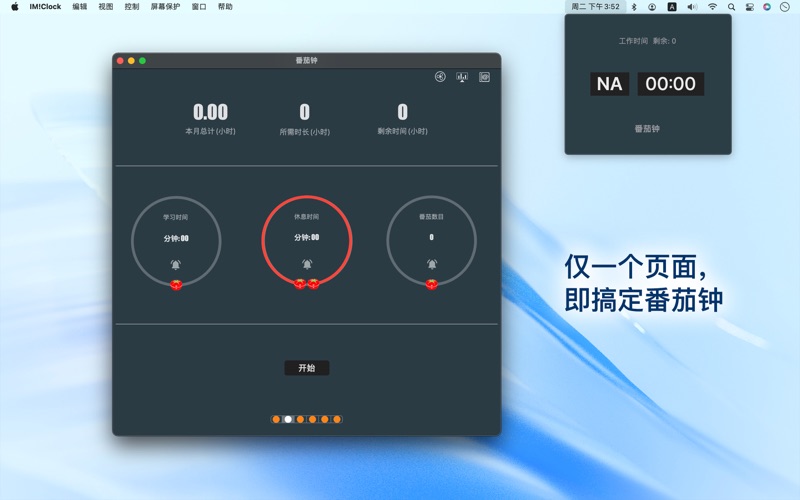Image resolution: width=800 pixels, height=500 pixels.
Task: Open the 控制 menu
Action: 132,7
